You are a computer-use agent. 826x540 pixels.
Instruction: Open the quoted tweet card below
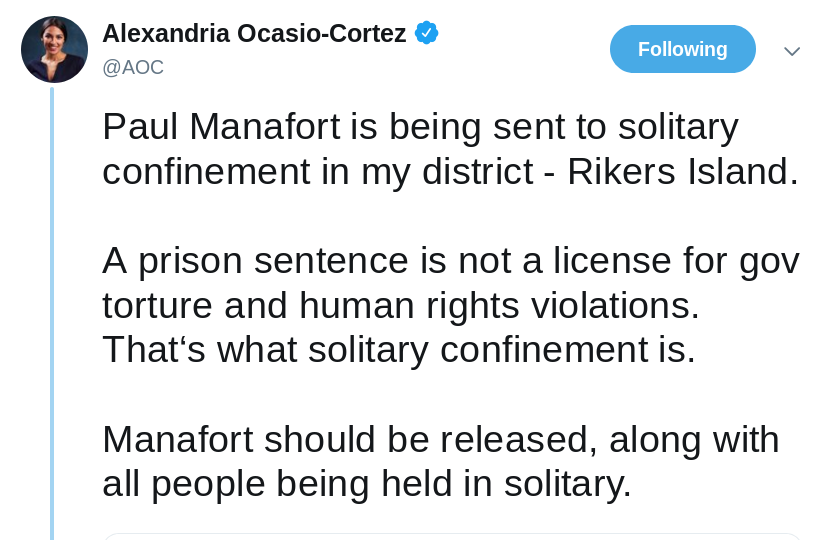[452, 536]
